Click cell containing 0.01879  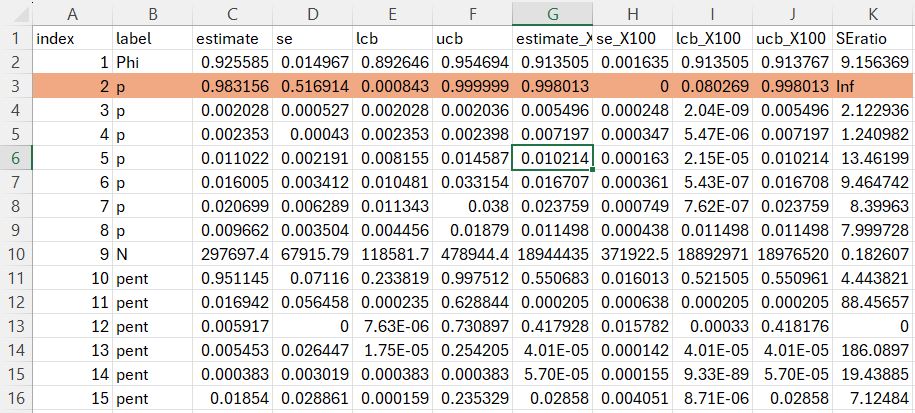coord(473,230)
